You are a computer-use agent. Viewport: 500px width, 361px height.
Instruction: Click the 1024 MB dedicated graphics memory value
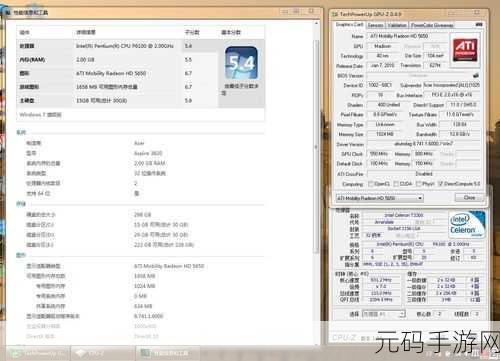click(145, 286)
